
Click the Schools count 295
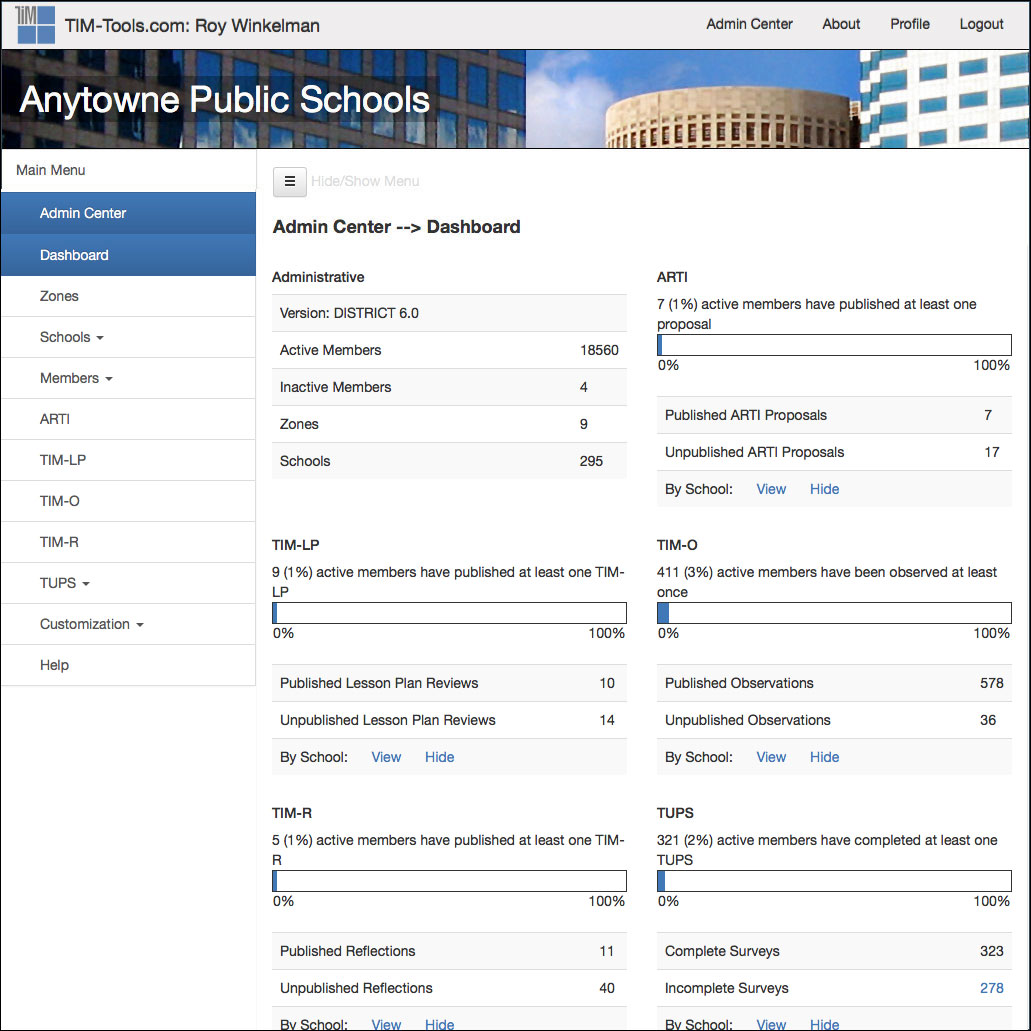click(591, 461)
